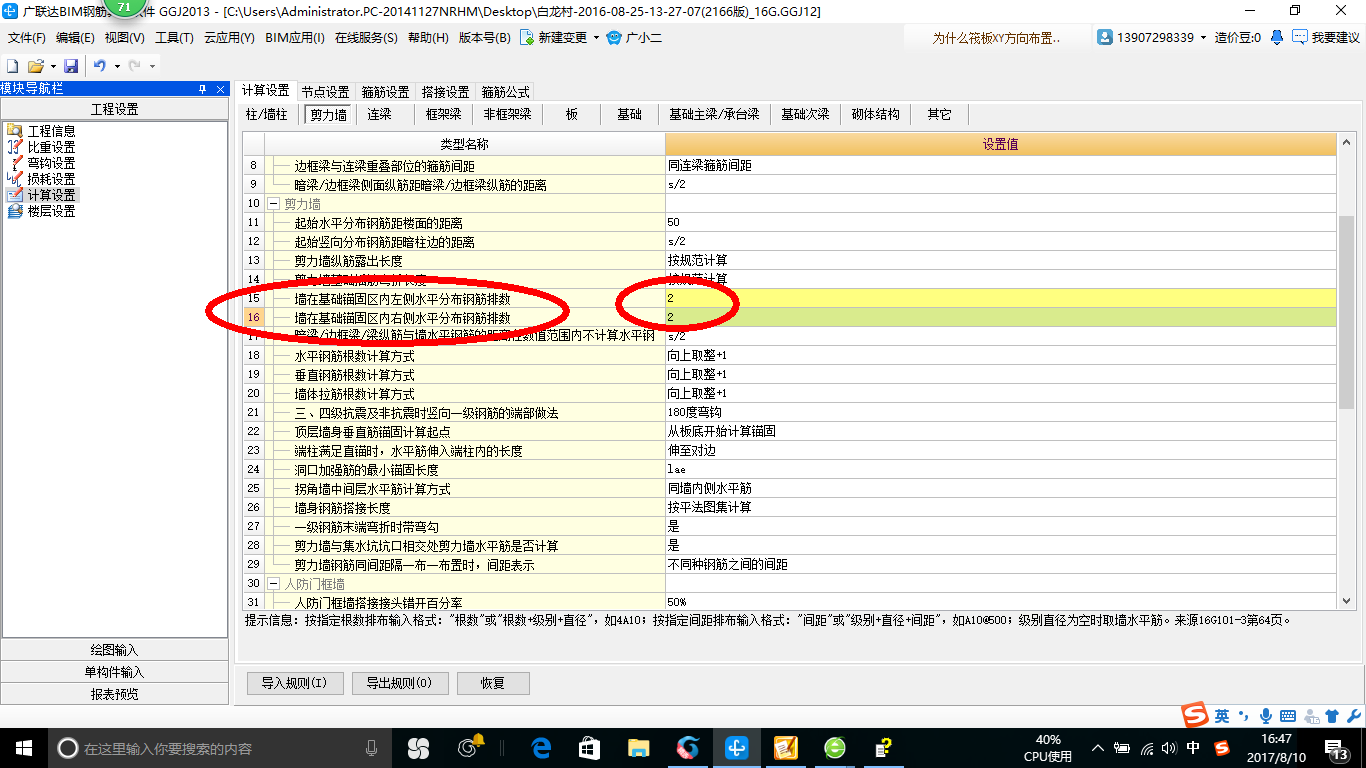The width and height of the screenshot is (1366, 768).
Task: Collapse the 剪力墙 group in row 10
Action: (x=273, y=204)
